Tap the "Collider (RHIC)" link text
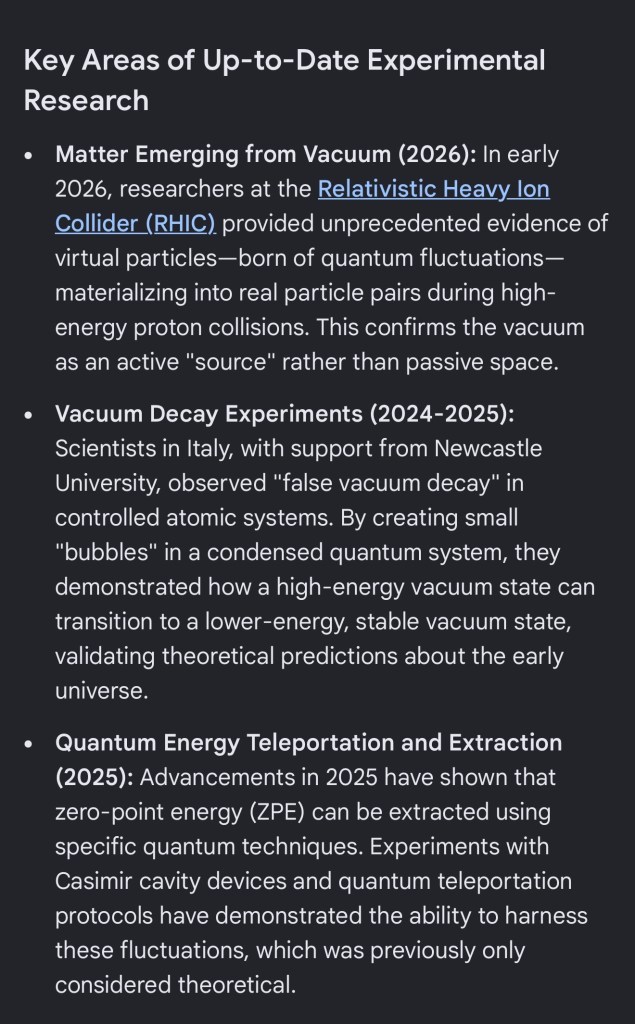 (135, 223)
